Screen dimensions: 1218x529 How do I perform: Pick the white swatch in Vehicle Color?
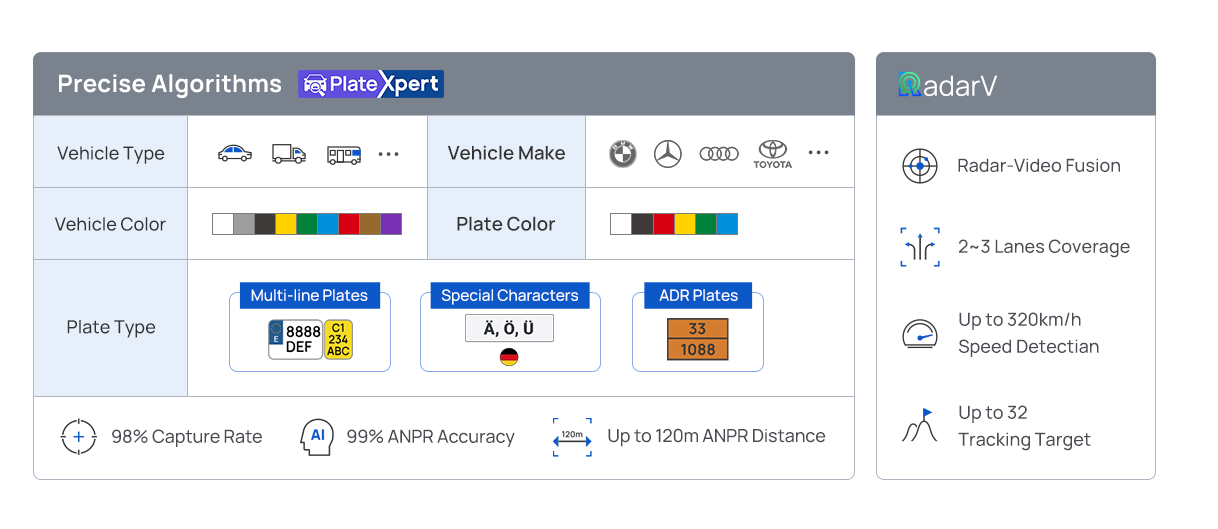tap(222, 224)
